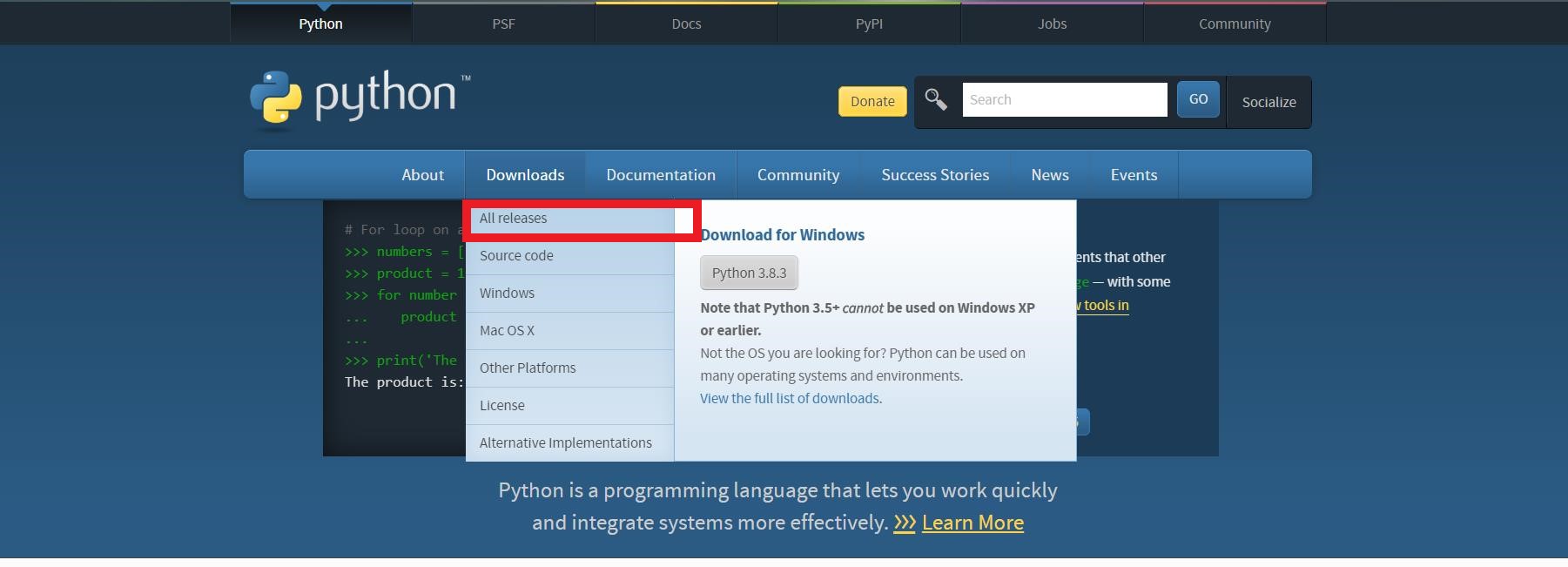Click the '>>> for number' code line
Image resolution: width=1568 pixels, height=567 pixels.
pos(400,294)
